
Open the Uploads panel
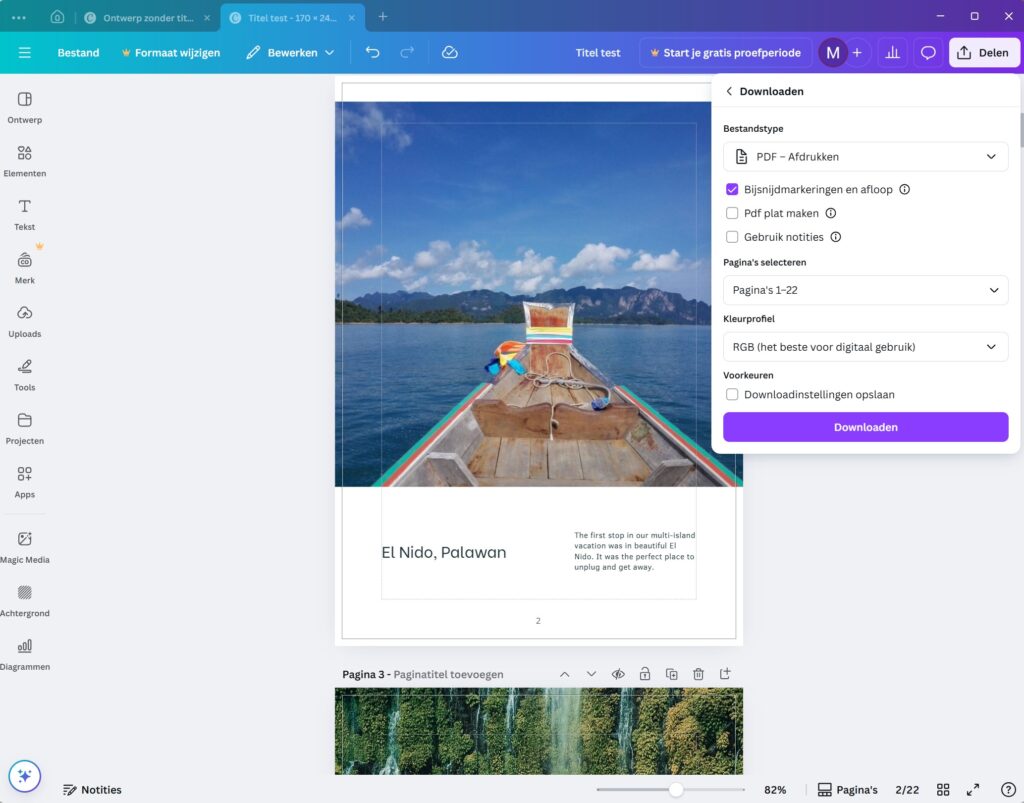[x=24, y=320]
